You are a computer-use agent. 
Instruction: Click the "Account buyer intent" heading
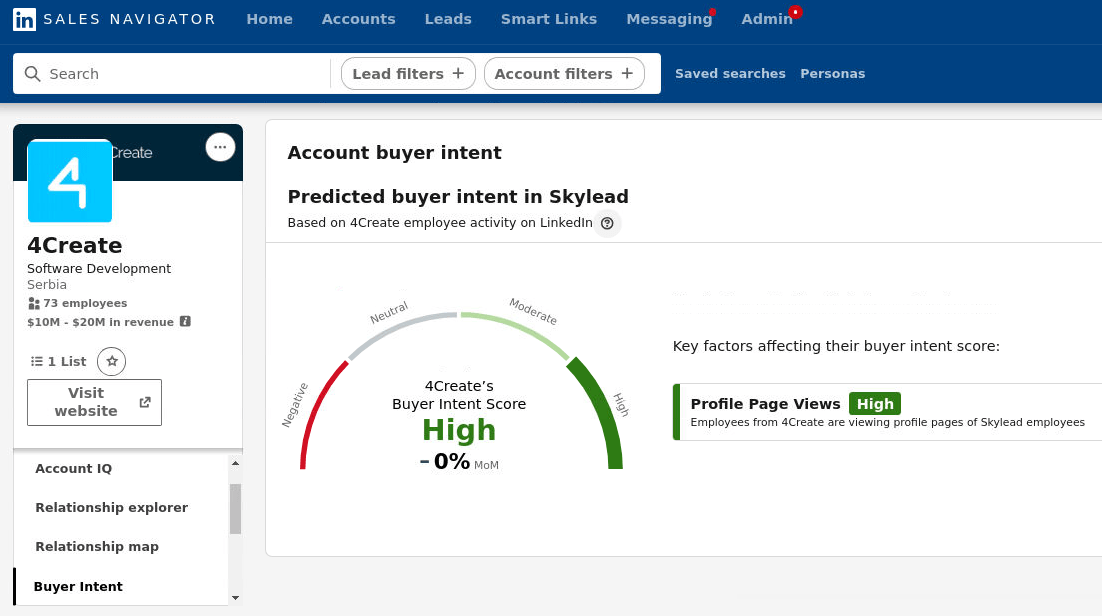click(x=394, y=153)
